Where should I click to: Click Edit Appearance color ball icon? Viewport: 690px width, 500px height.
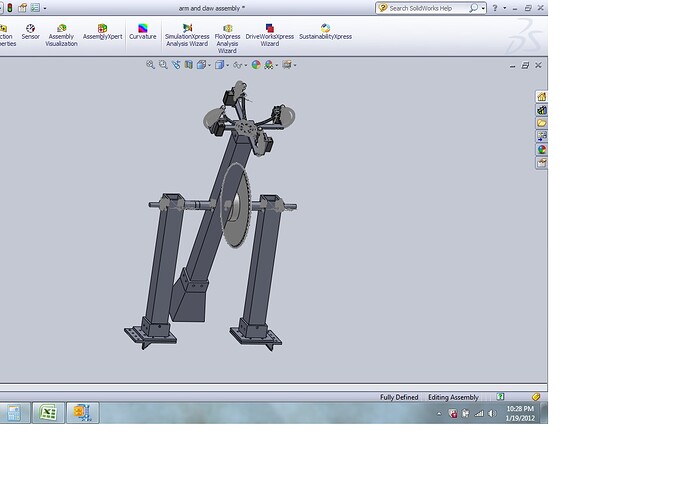coord(256,65)
